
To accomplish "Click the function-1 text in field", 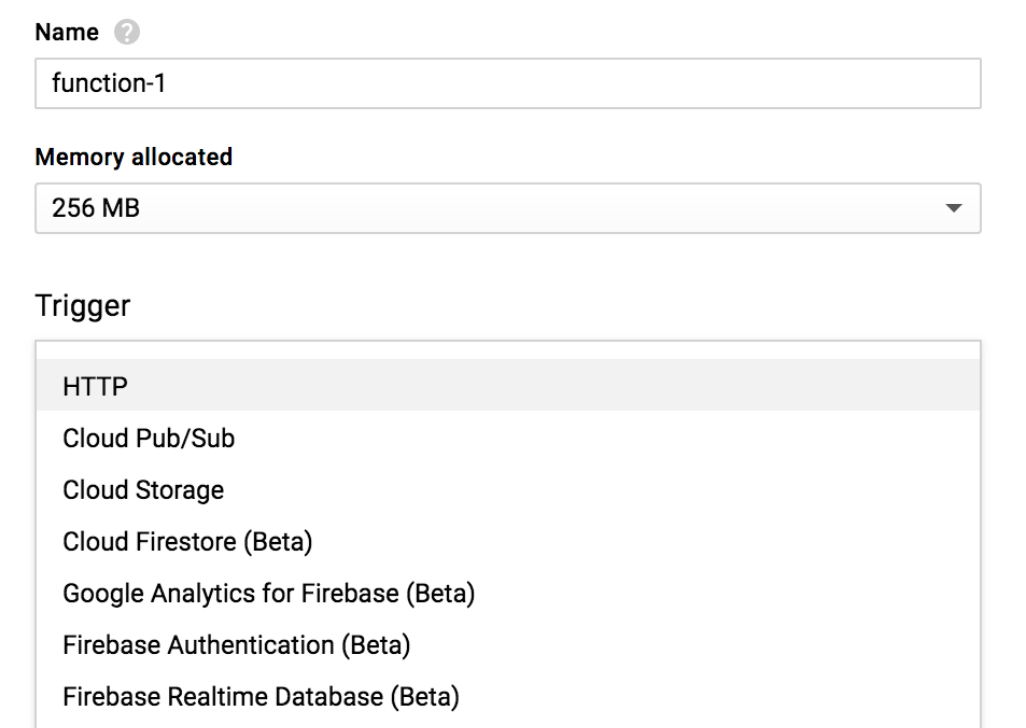I will click(109, 83).
